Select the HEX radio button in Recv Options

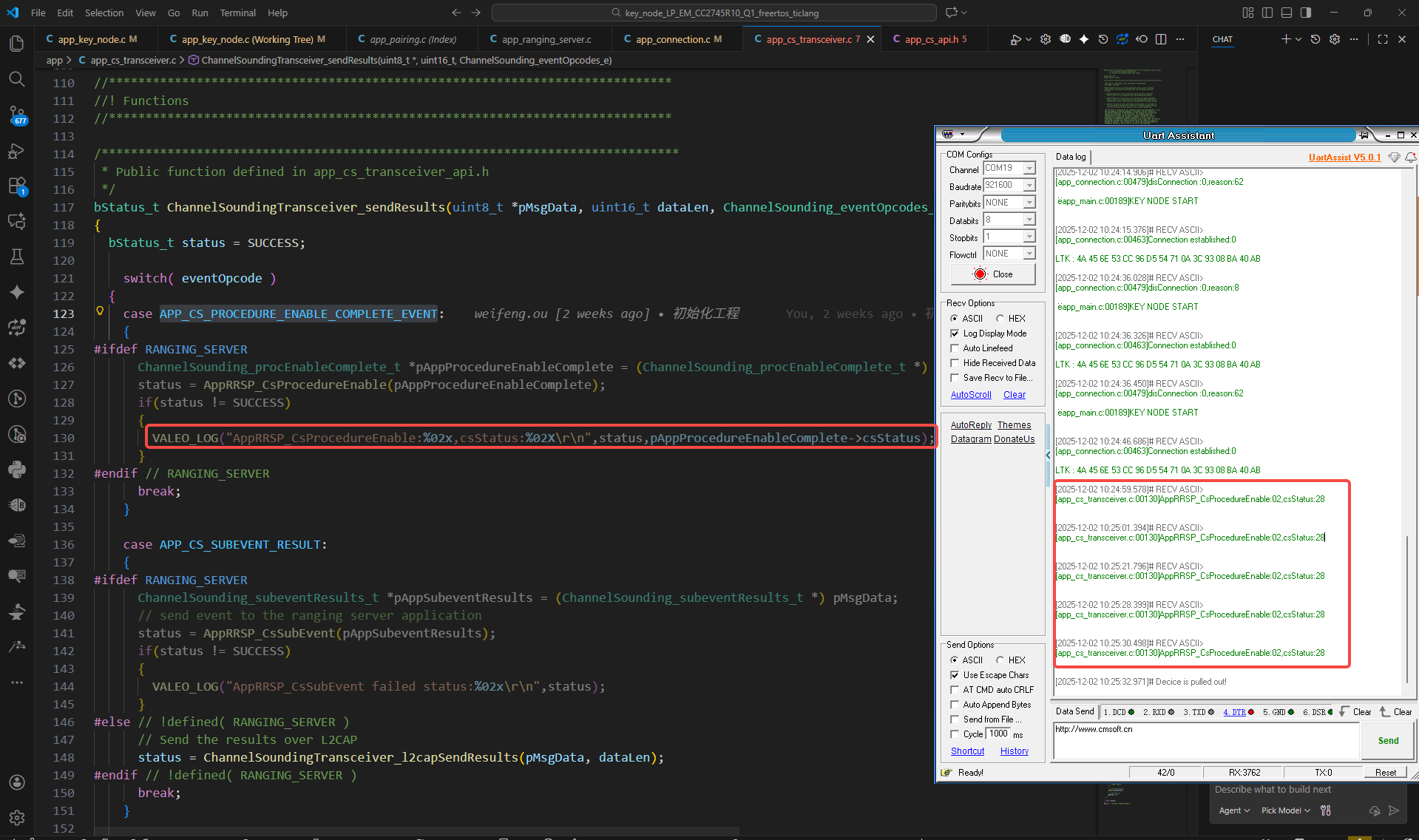tap(1000, 319)
